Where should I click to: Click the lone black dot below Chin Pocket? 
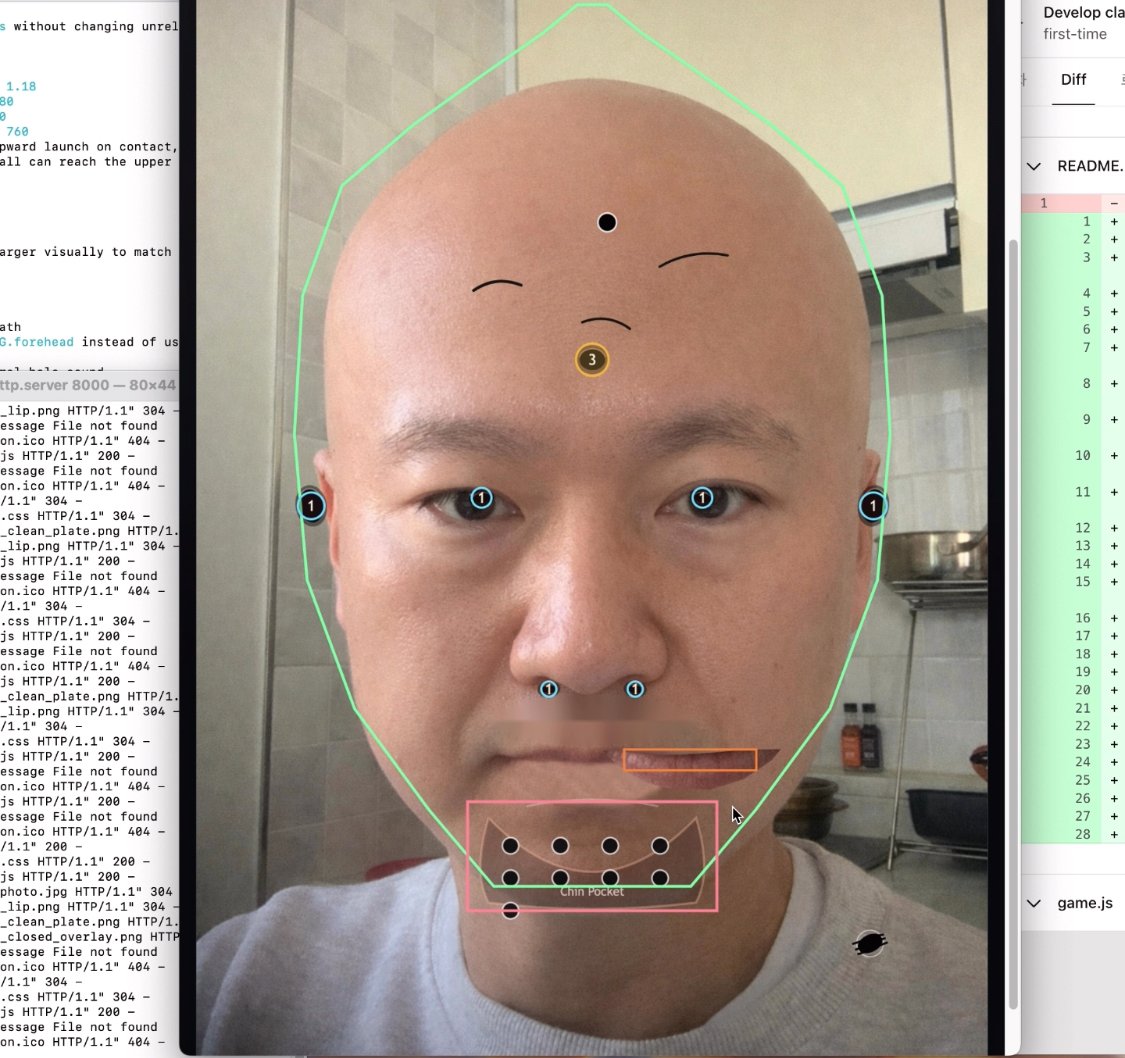510,911
